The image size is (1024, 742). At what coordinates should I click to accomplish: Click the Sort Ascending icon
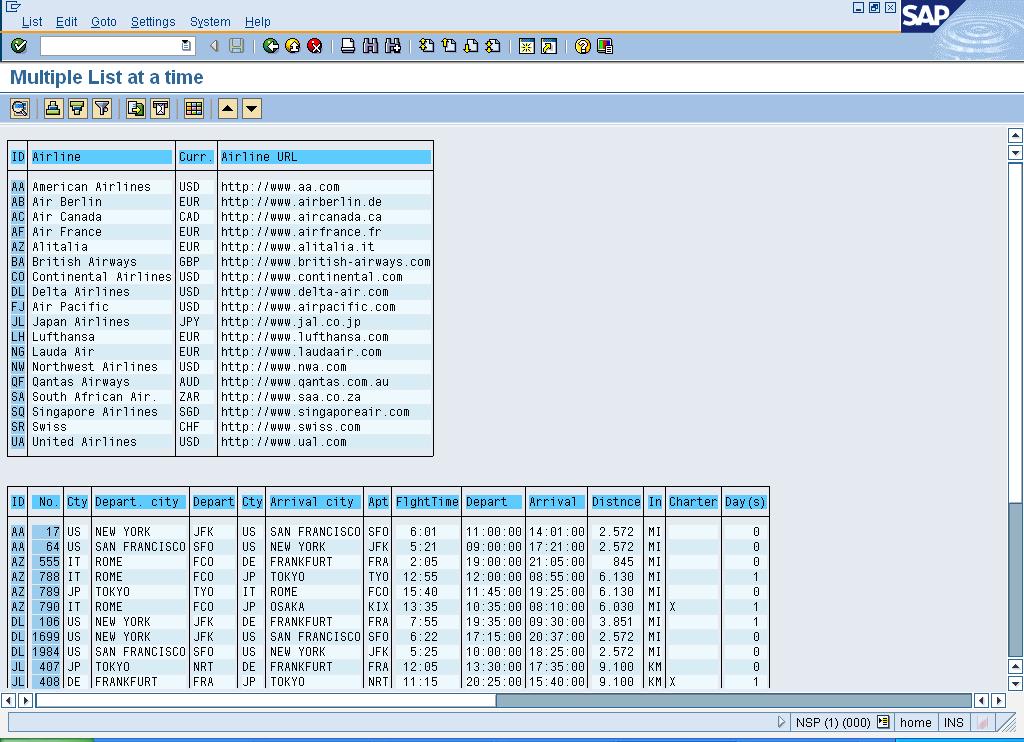click(x=53, y=108)
